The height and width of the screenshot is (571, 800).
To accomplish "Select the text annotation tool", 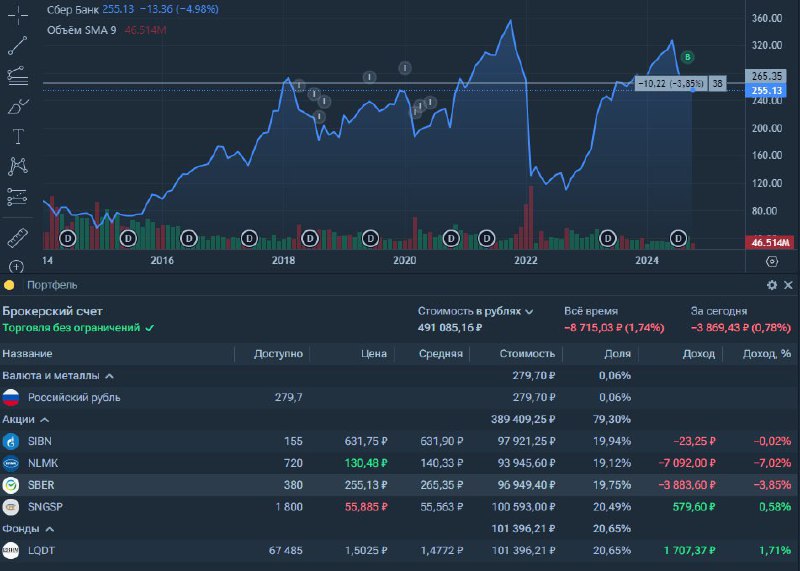I will (x=18, y=136).
